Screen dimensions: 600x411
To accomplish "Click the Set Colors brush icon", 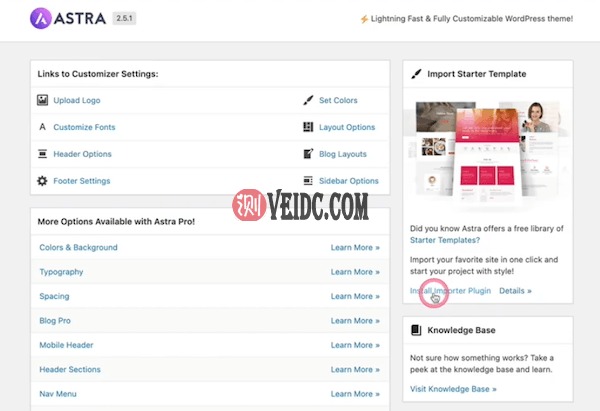I will point(308,100).
